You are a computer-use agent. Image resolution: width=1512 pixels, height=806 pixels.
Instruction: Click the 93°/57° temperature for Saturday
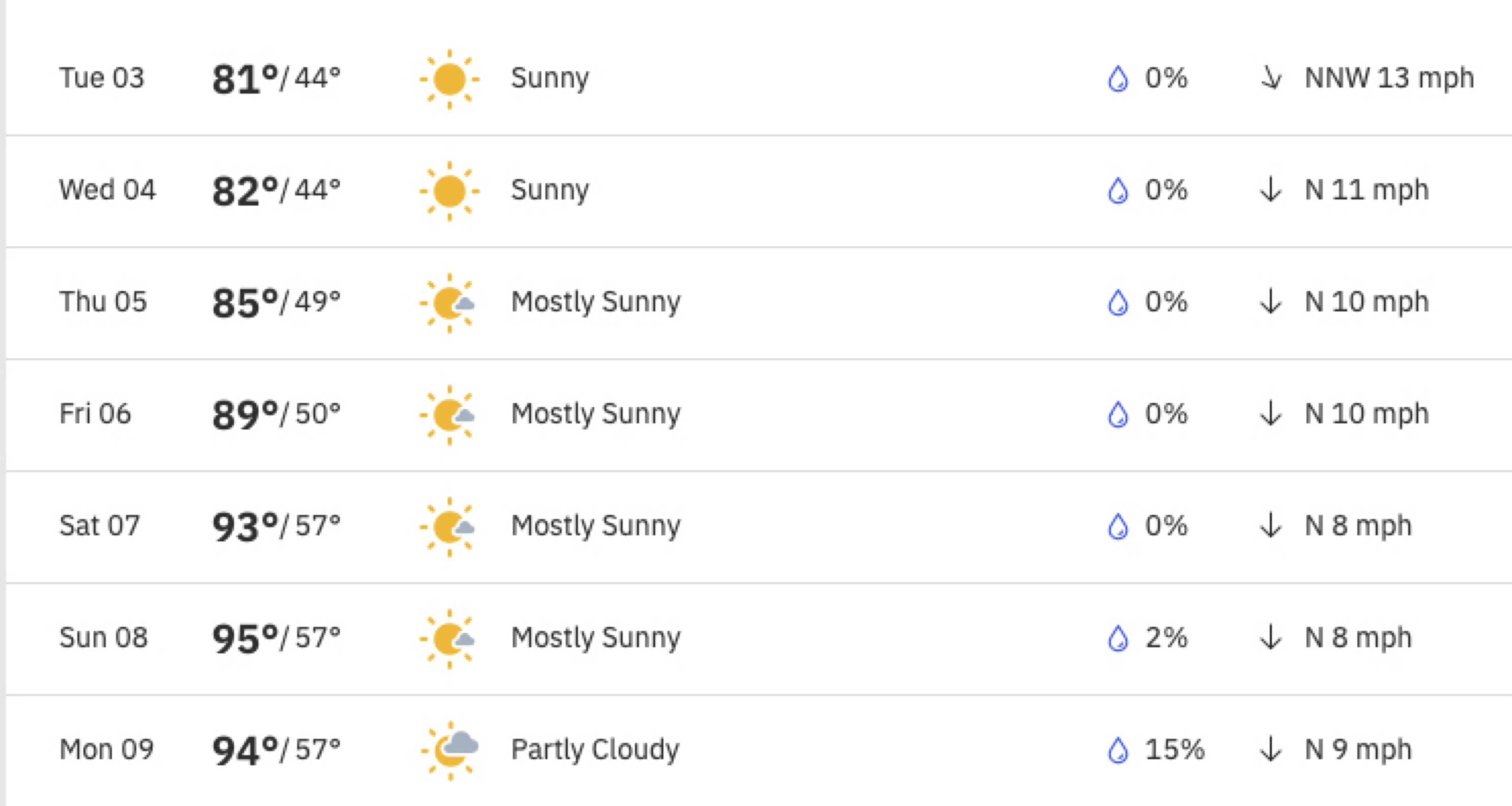[x=276, y=526]
